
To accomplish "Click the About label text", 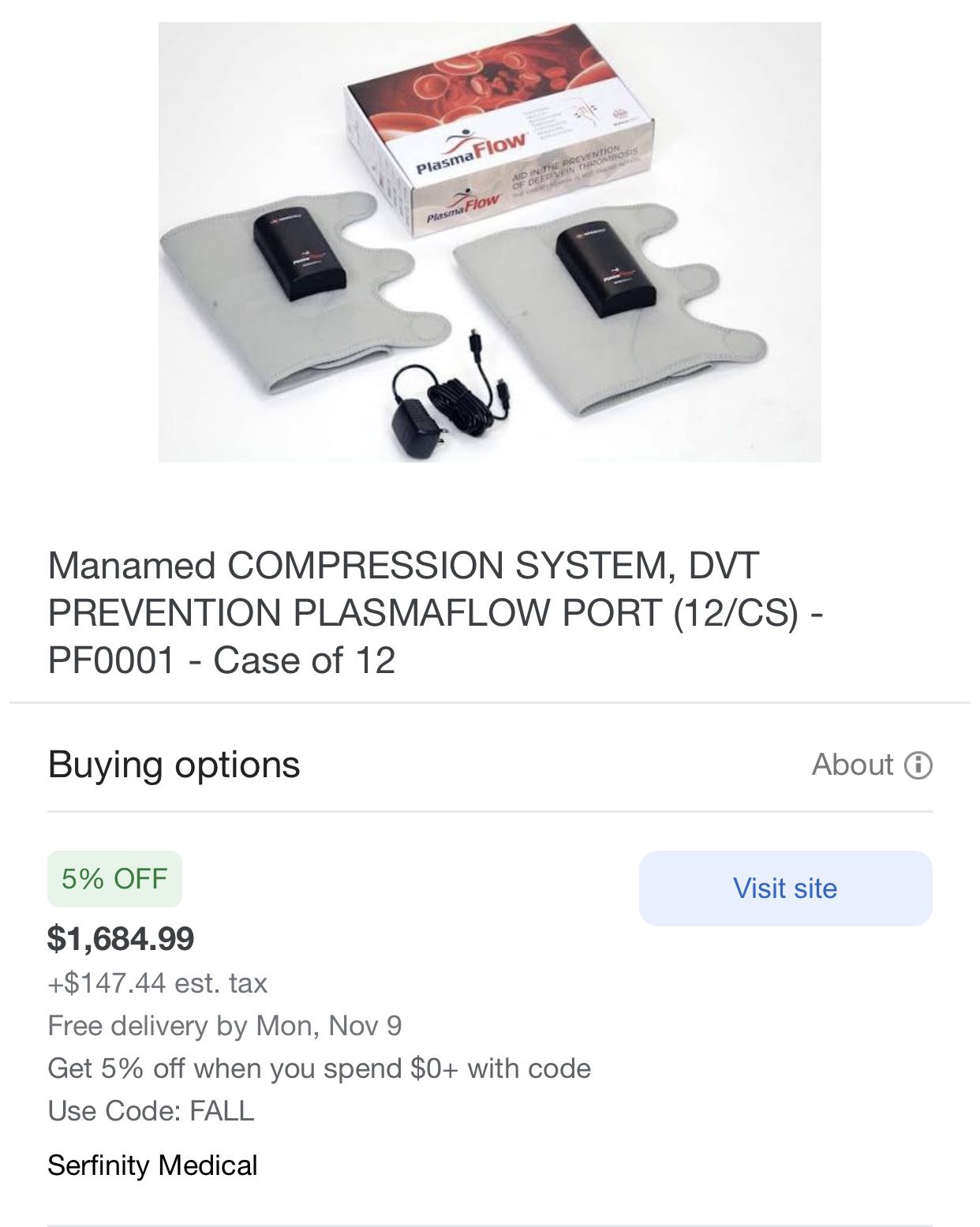I will pos(852,765).
